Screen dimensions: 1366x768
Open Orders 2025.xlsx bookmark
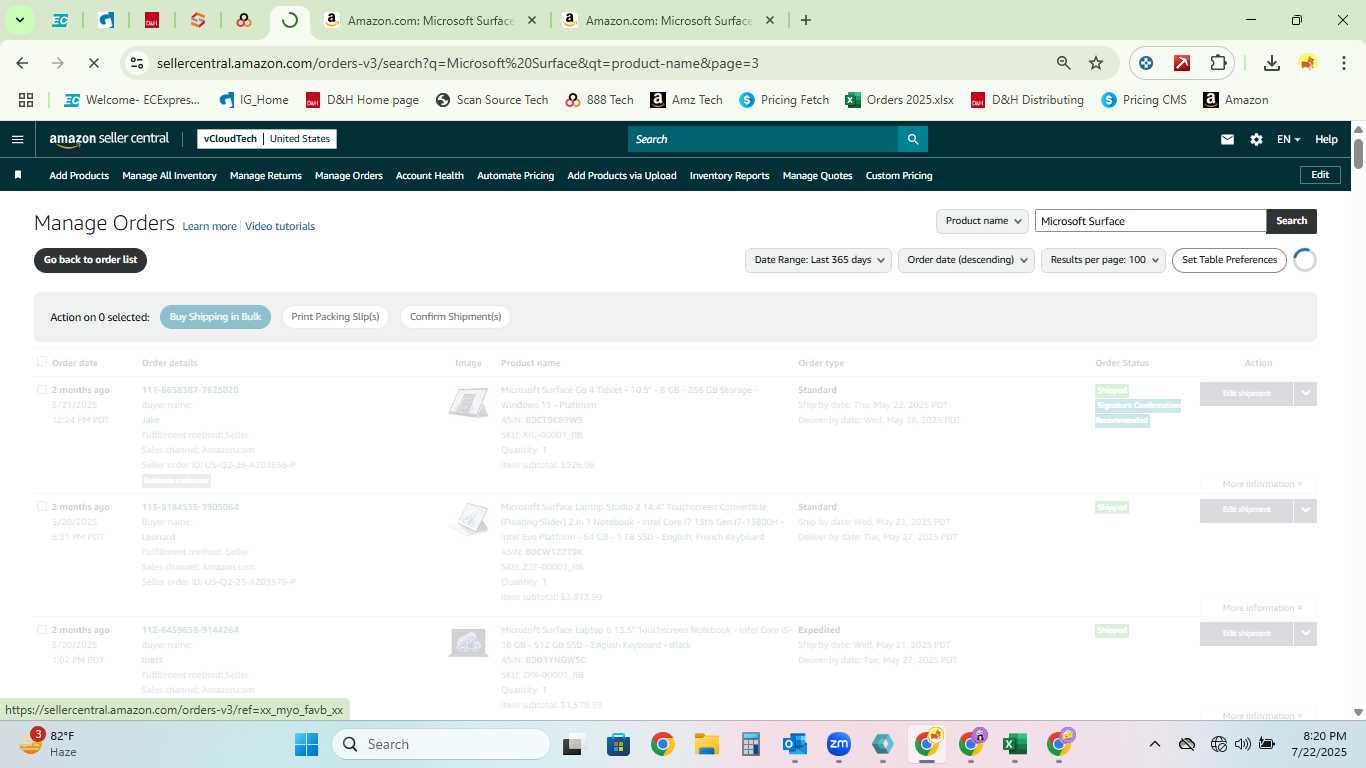point(900,100)
